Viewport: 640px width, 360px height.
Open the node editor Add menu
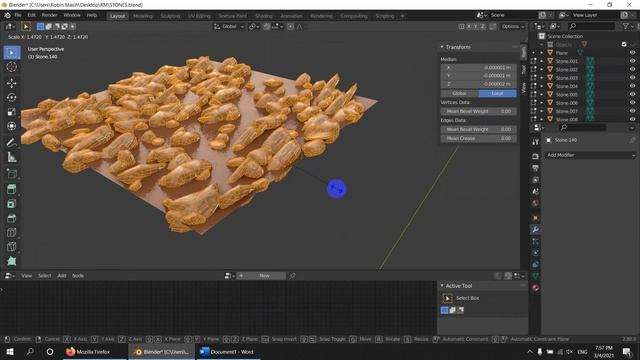(62, 276)
